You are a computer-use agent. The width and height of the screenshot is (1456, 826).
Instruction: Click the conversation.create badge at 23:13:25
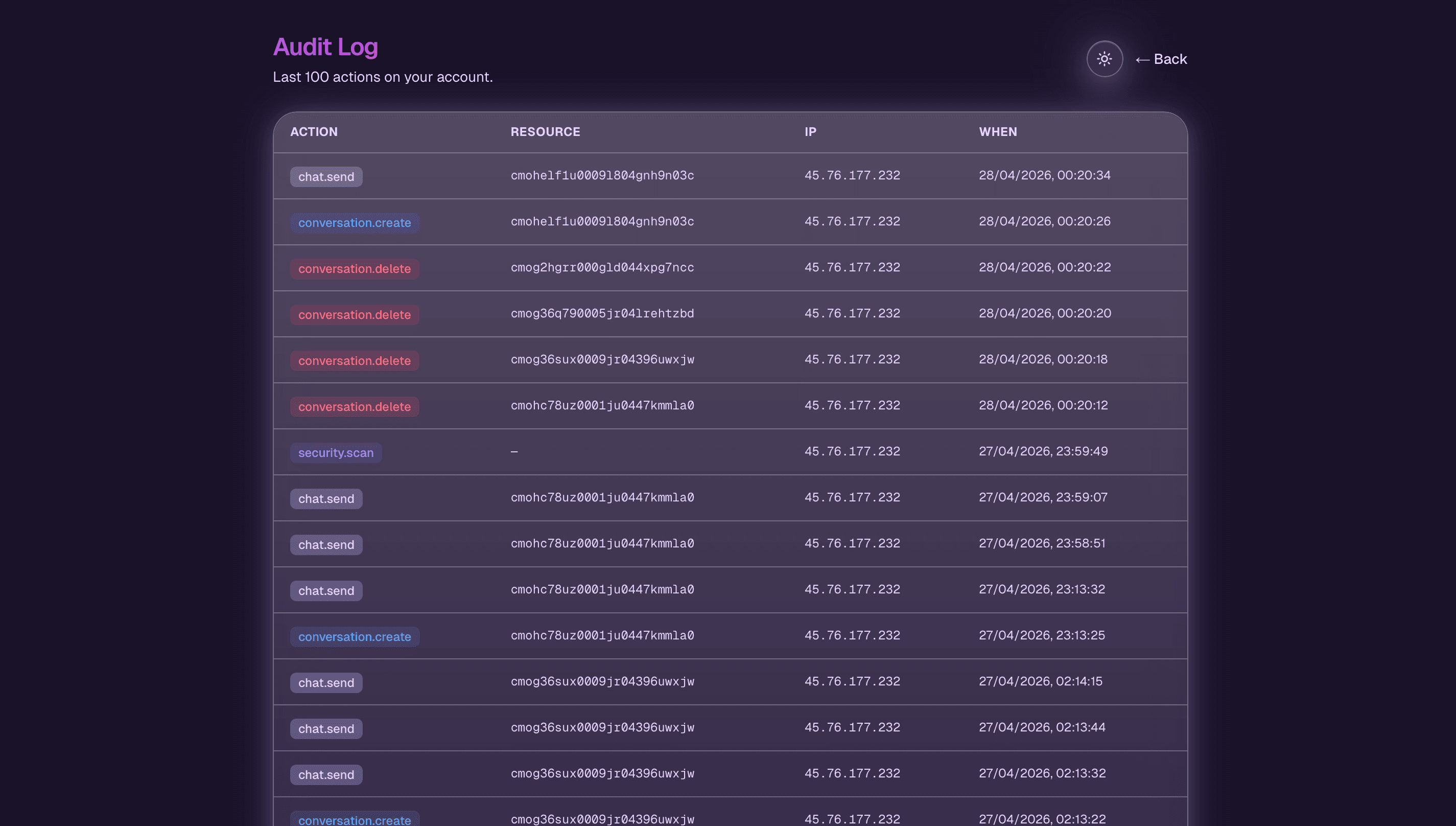click(x=355, y=636)
